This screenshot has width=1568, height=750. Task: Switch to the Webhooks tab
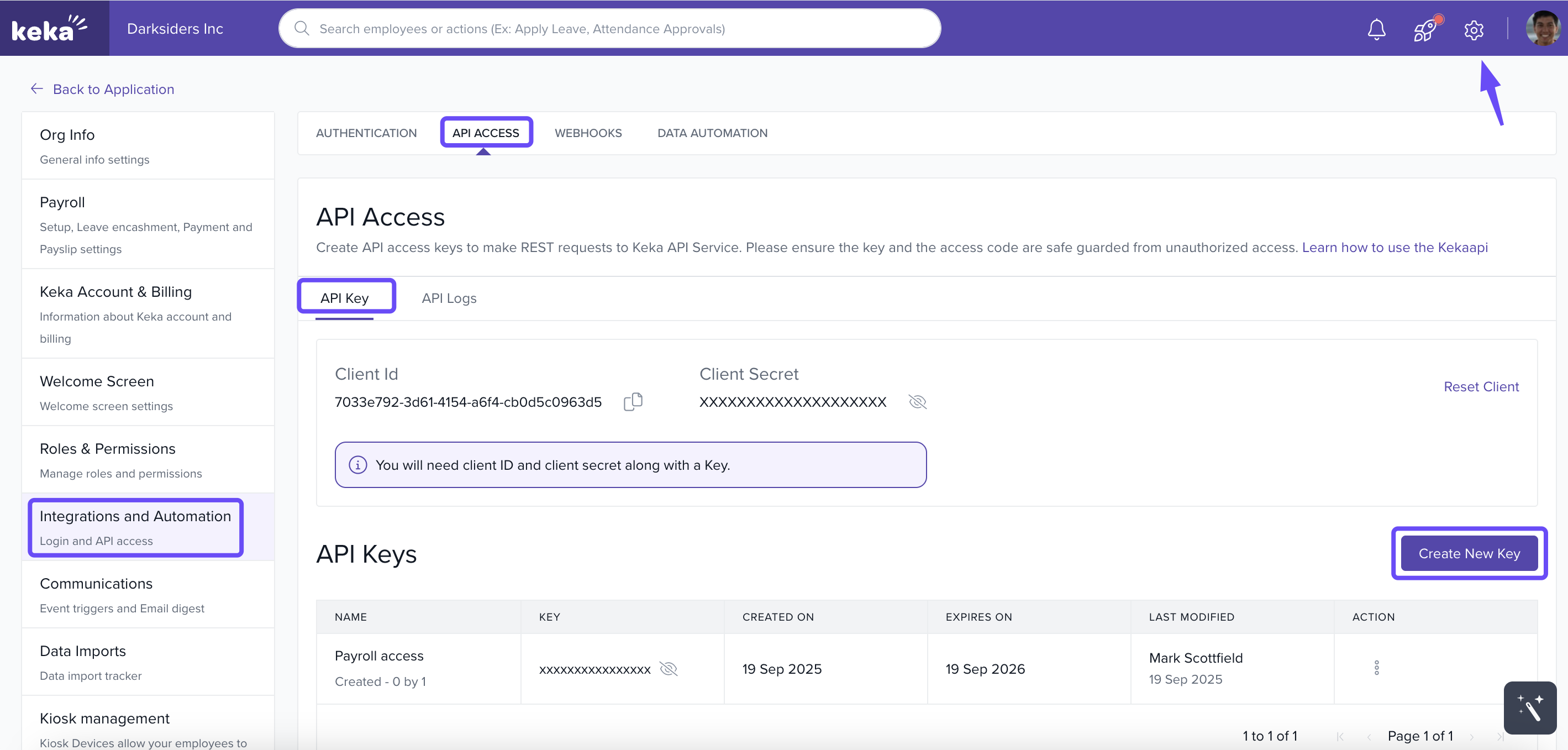[x=588, y=133]
